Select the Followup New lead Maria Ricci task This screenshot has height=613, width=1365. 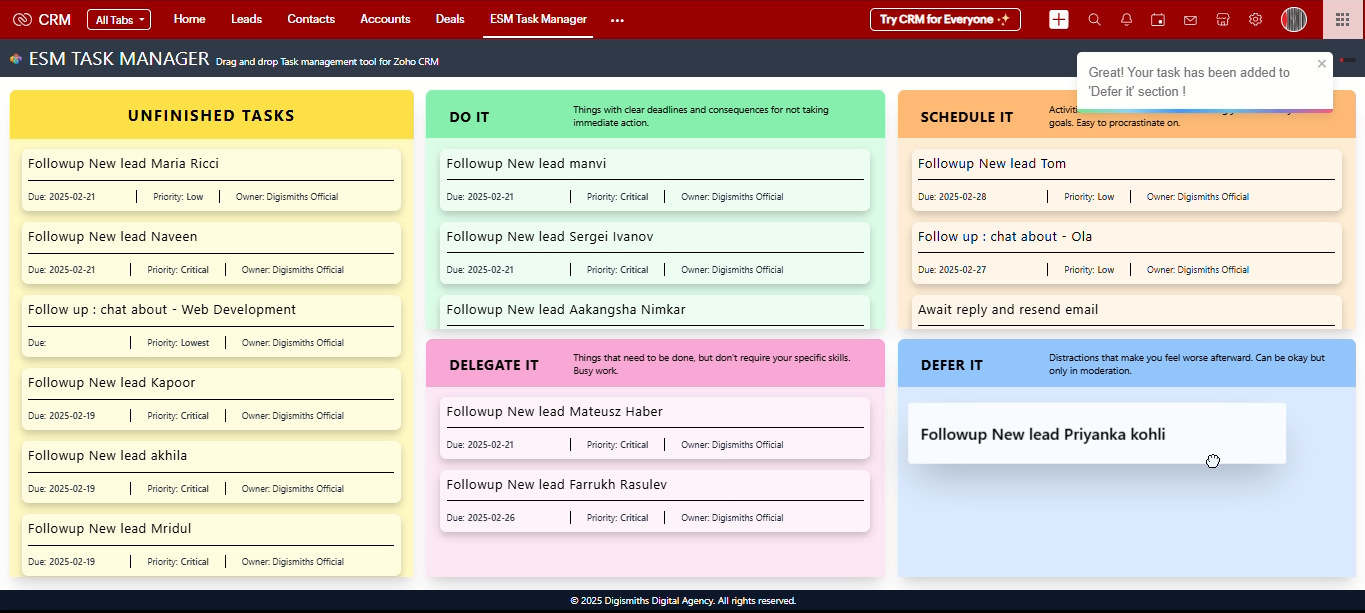point(210,179)
